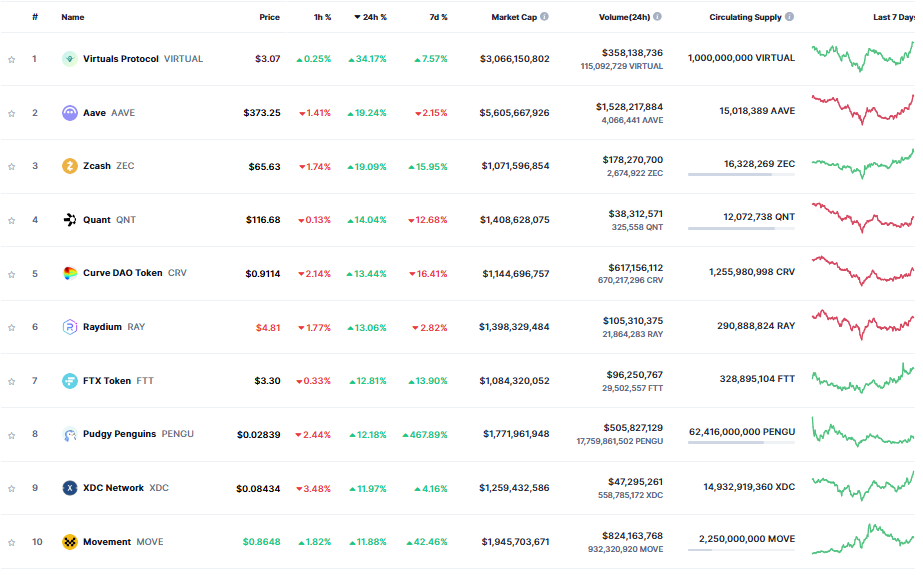Toggle the watchlist star for Zcash
This screenshot has width=923, height=575.
pyautogui.click(x=11, y=167)
